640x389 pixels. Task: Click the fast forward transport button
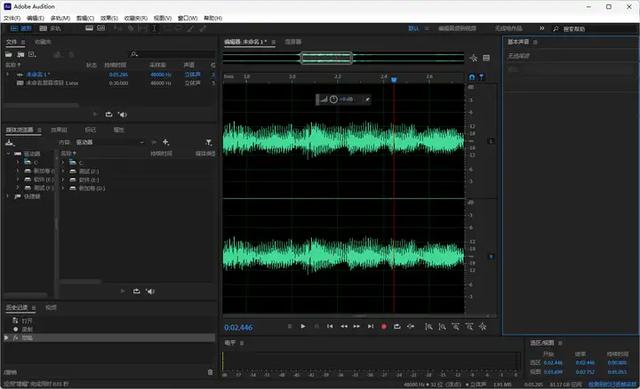pyautogui.click(x=357, y=326)
